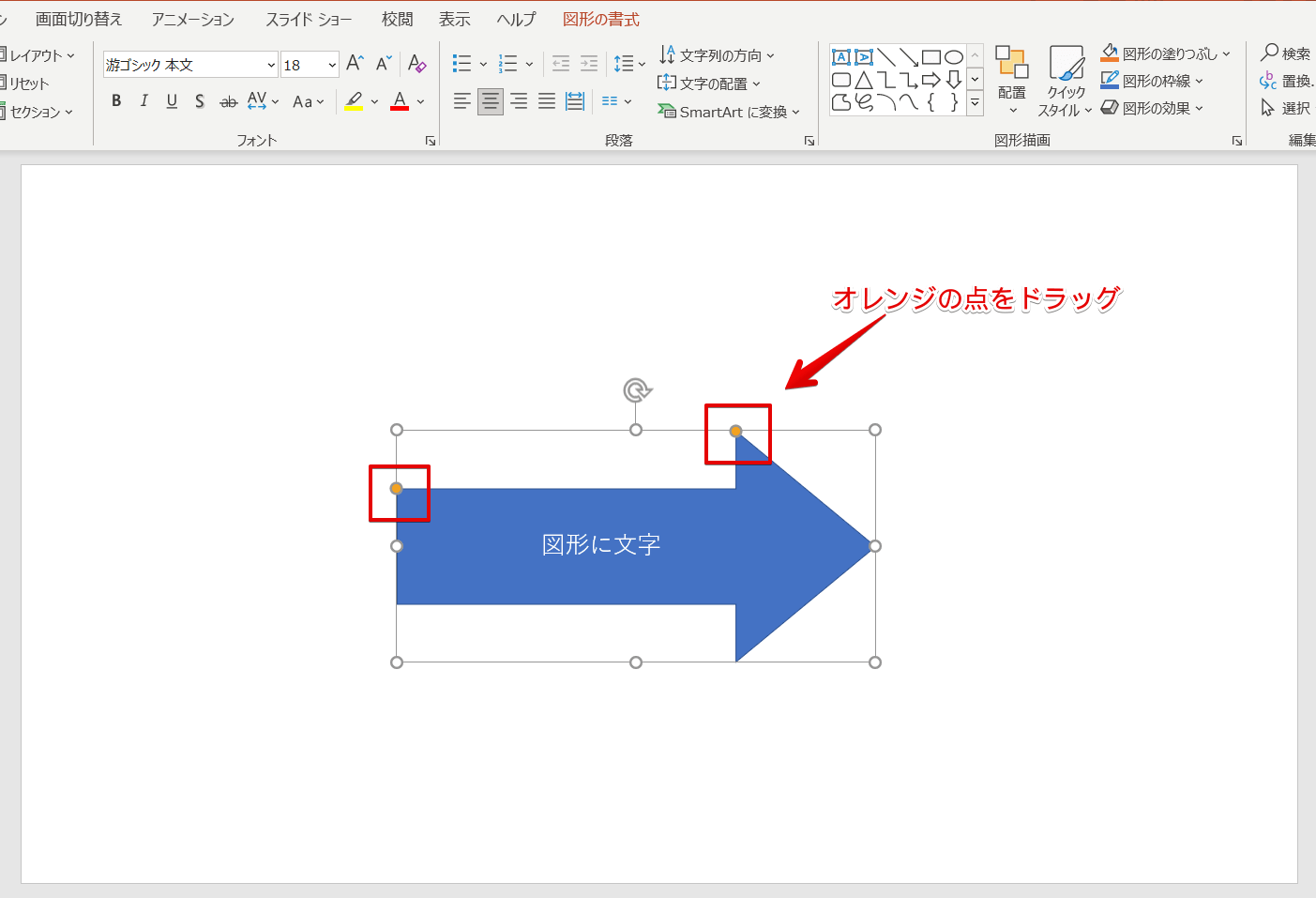
Task: Open character spacing AV menu
Action: point(263,100)
